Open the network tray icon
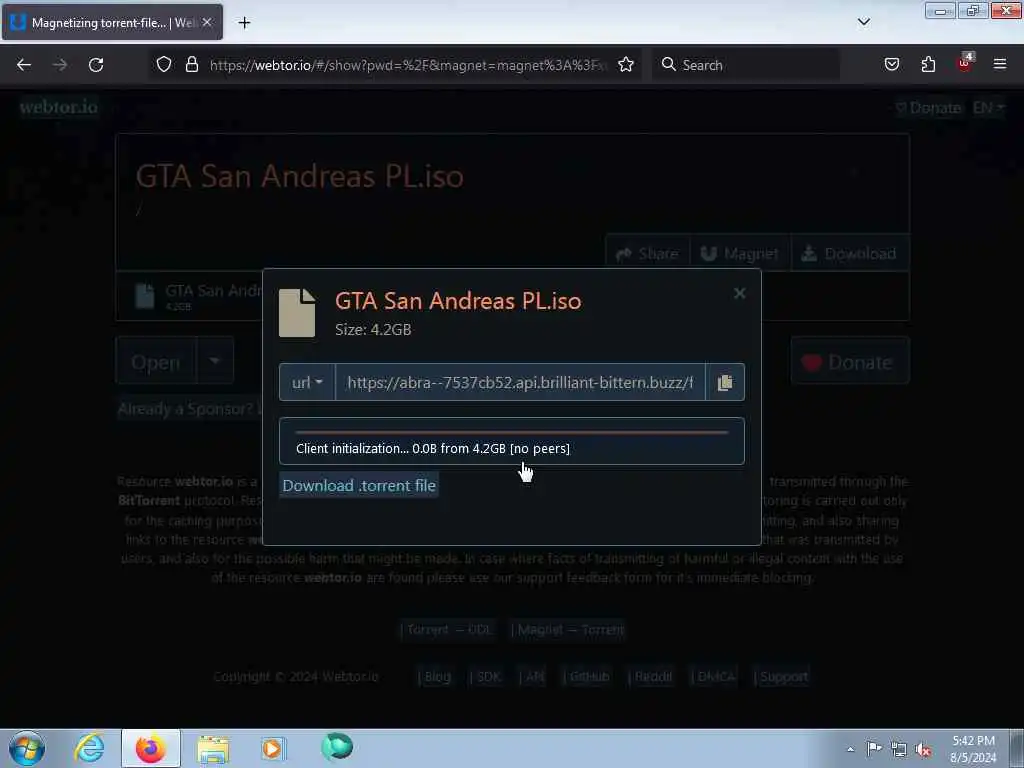 click(899, 749)
